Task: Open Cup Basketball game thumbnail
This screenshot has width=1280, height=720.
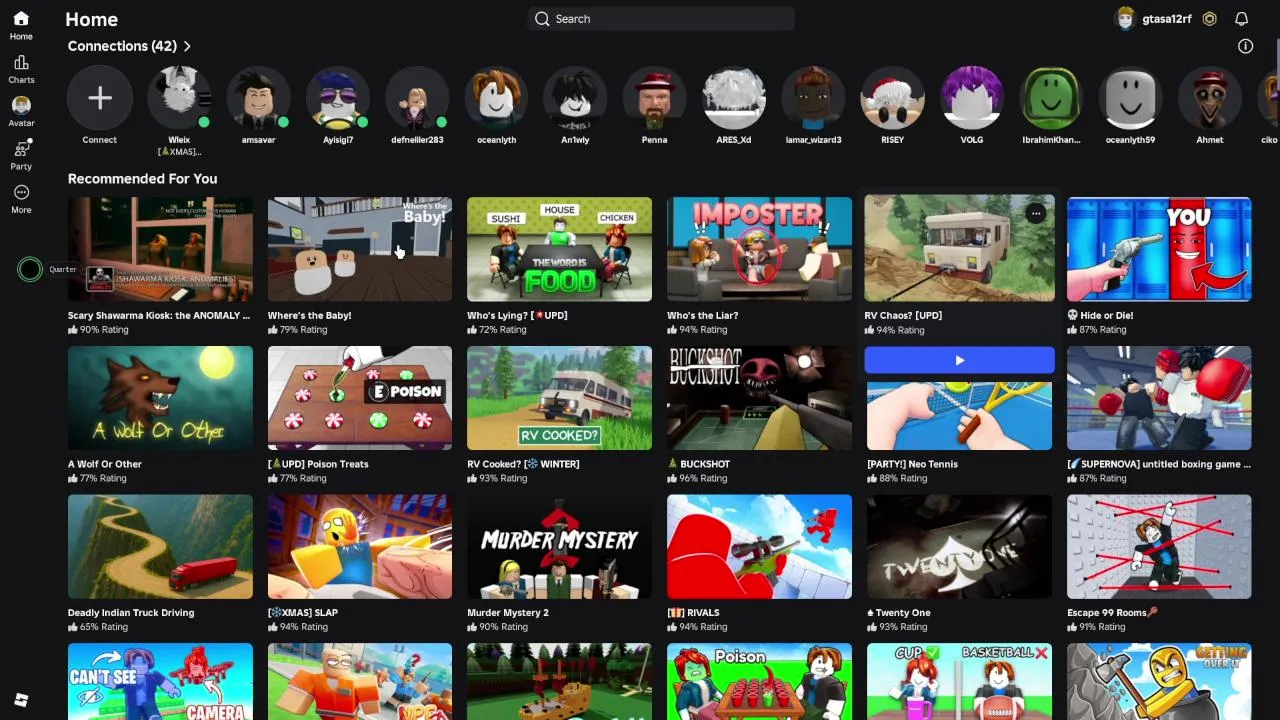Action: point(959,682)
